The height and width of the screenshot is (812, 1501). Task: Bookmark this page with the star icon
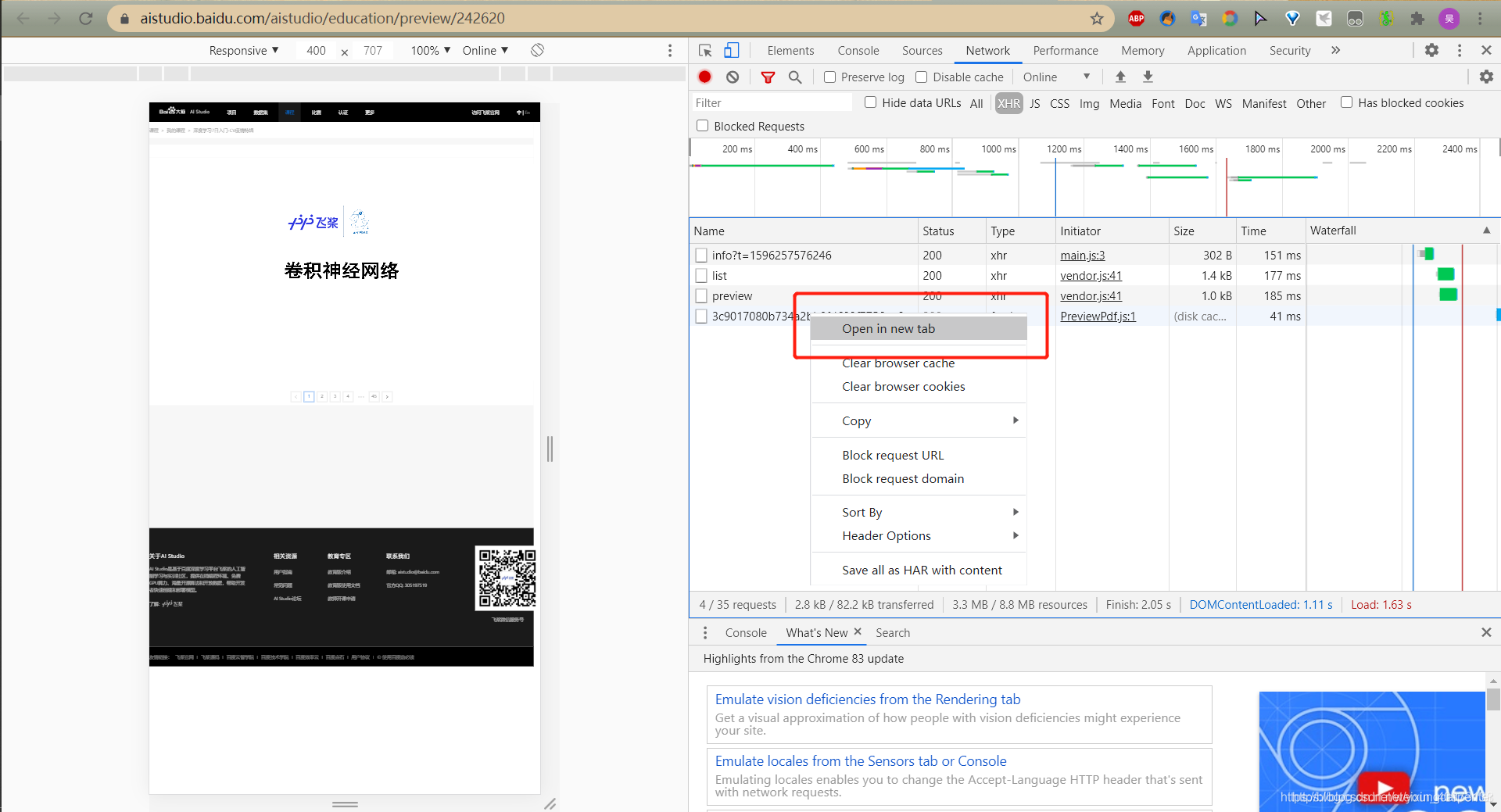click(x=1097, y=18)
